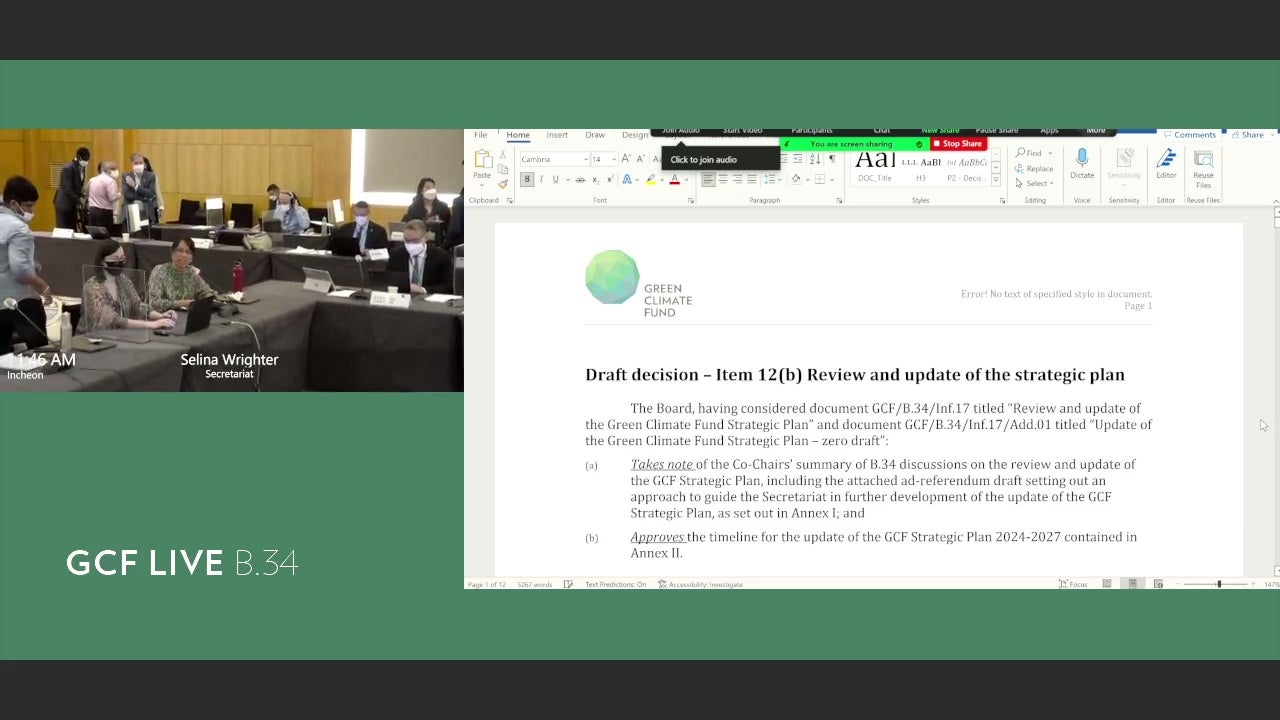Click the Shading paint bucket icon

coord(796,180)
